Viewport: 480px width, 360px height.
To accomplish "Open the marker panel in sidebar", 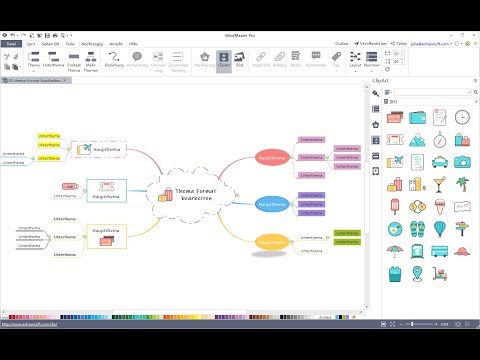I will pos(376,125).
